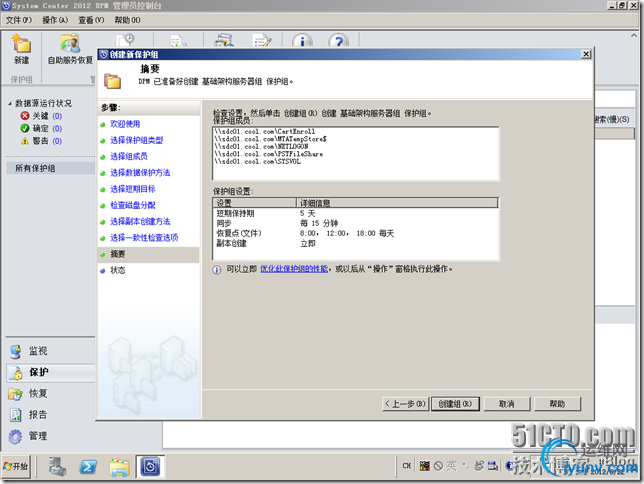
Task: Select the 摘要 step in wizard
Action: 148,254
